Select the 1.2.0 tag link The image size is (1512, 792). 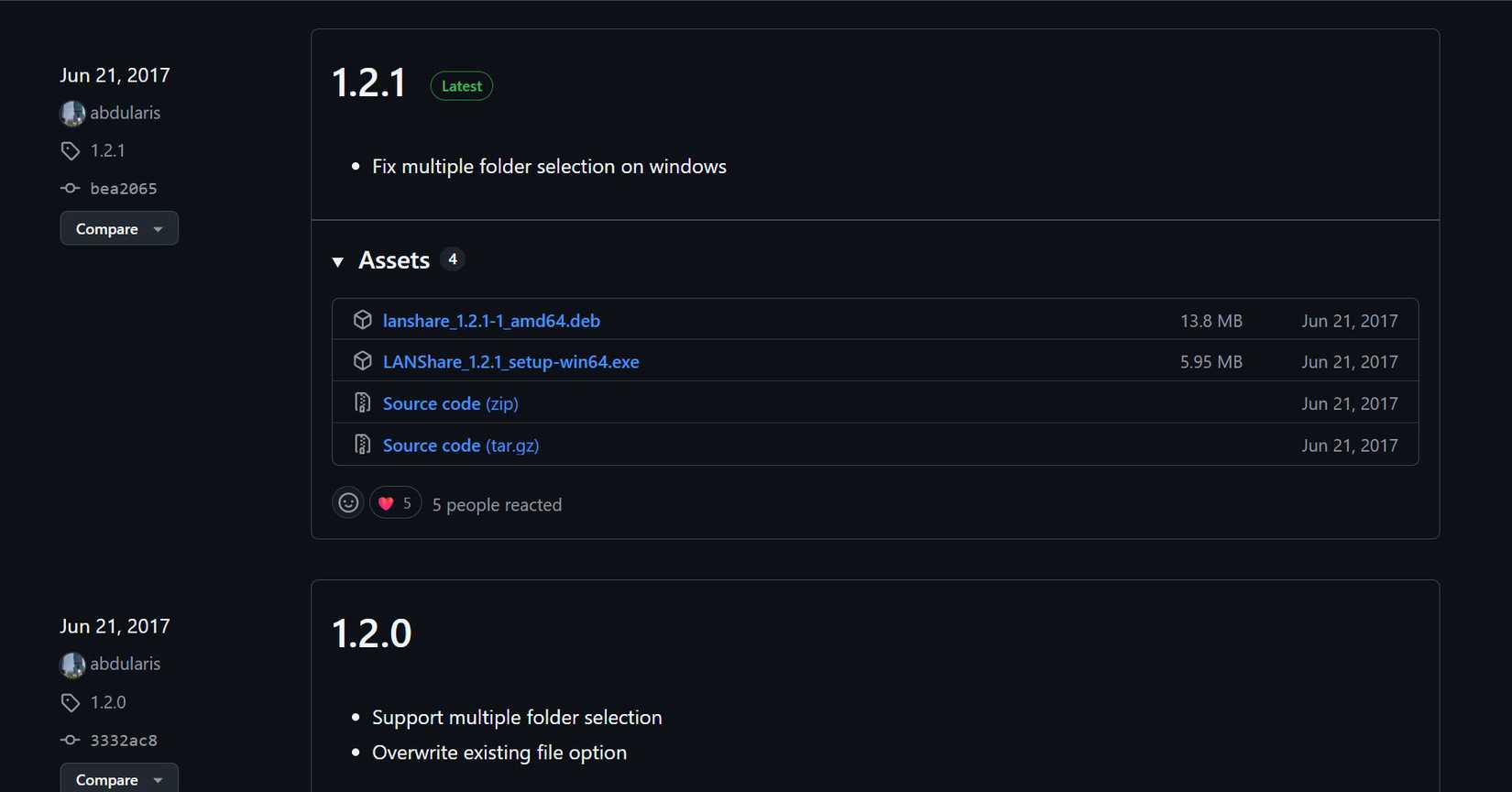(108, 701)
